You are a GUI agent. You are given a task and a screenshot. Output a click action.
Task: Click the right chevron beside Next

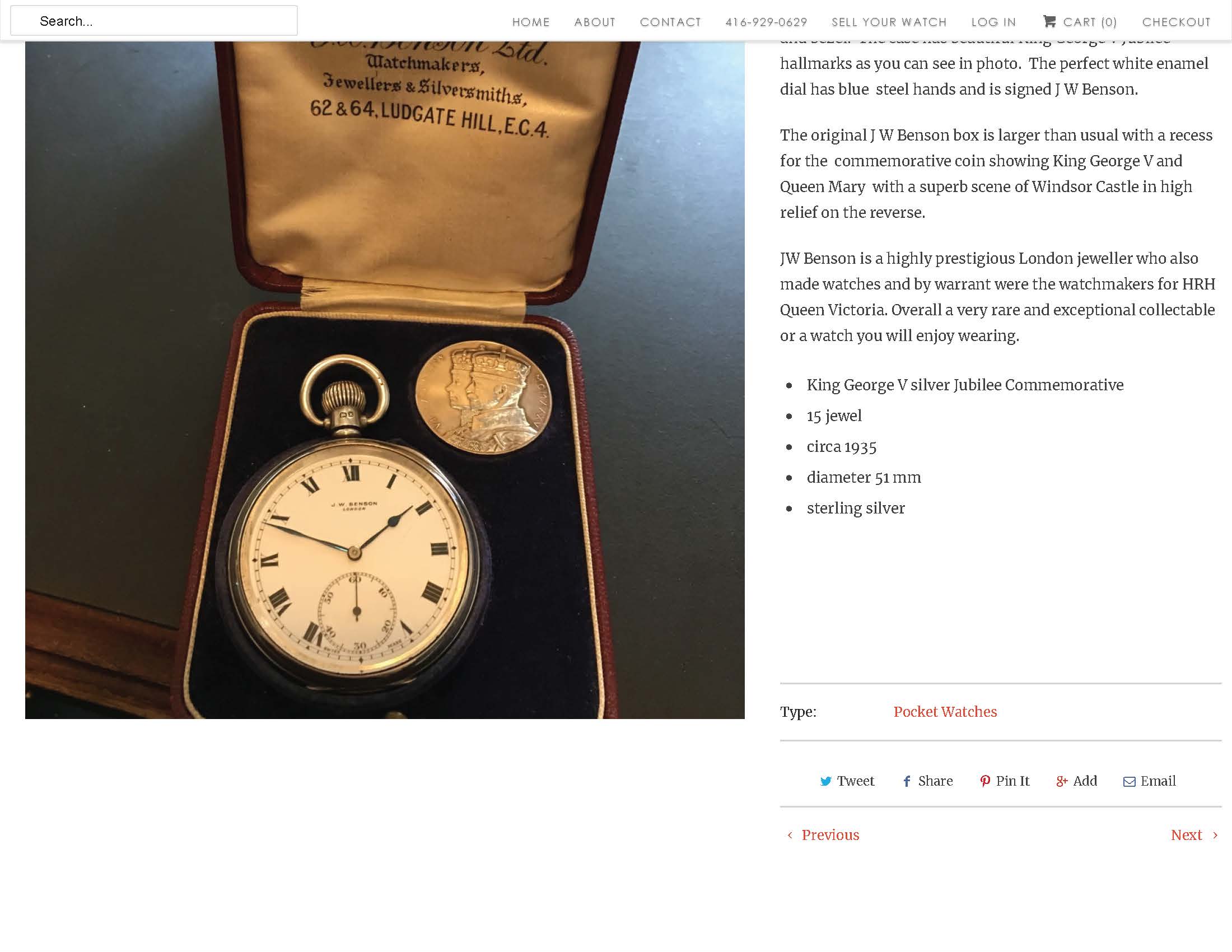pos(1215,836)
